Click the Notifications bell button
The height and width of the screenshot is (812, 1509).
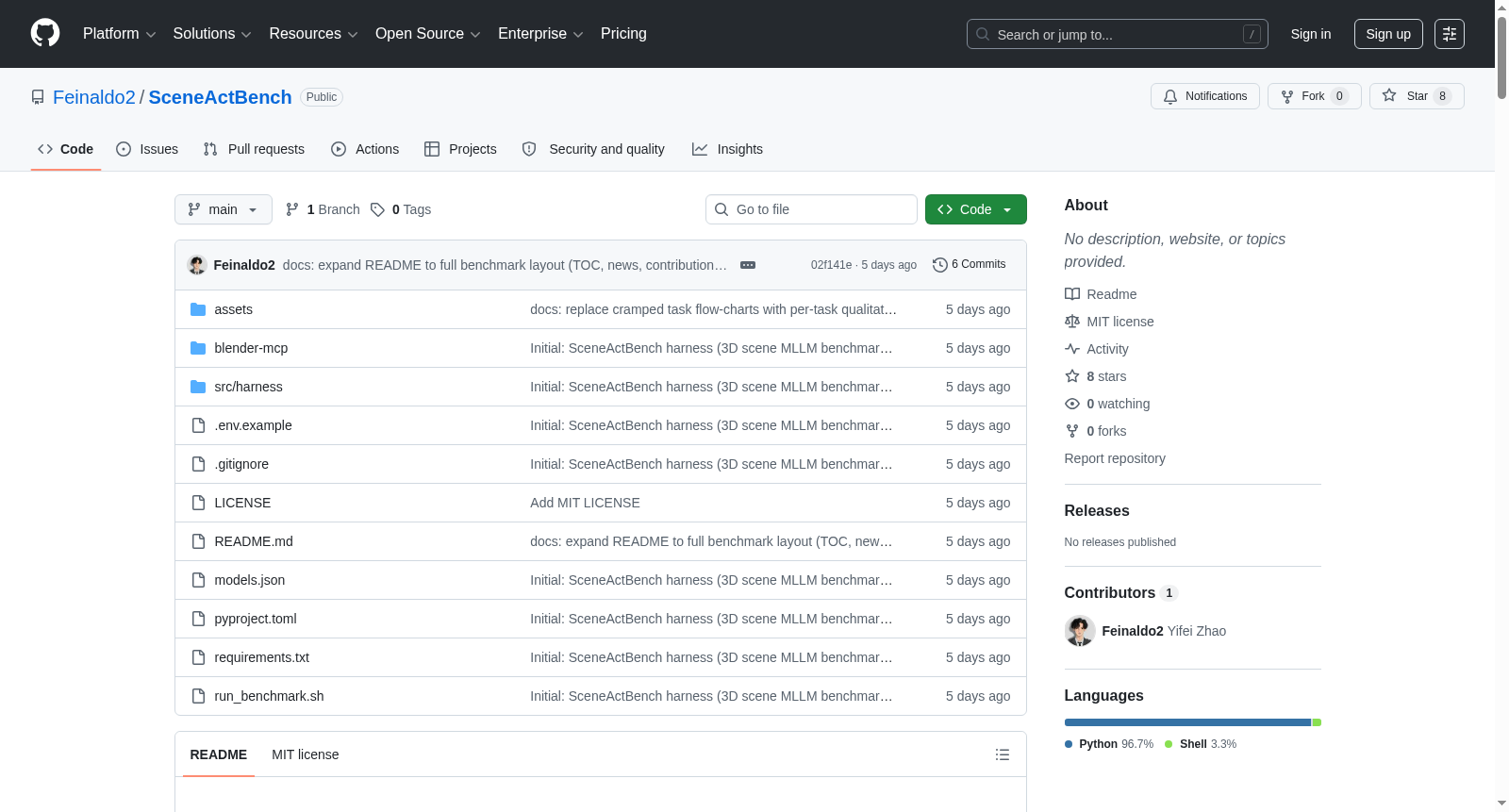tap(1204, 96)
